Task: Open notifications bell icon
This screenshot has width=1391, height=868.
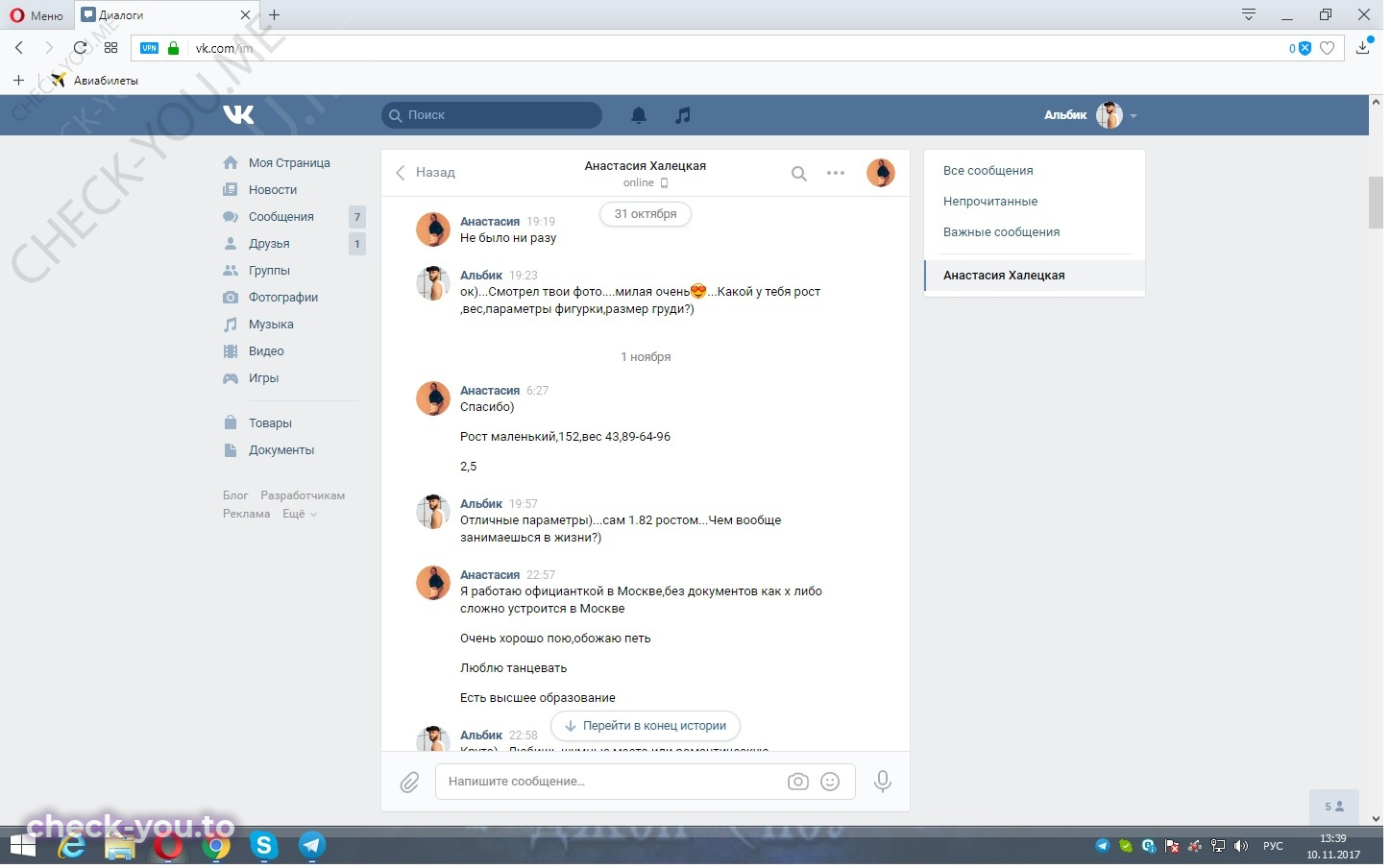Action: [x=639, y=115]
